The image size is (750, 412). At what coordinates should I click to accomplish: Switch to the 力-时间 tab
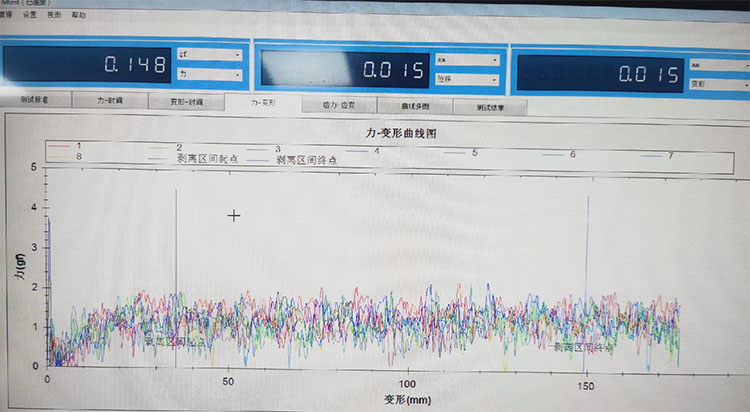pos(110,102)
